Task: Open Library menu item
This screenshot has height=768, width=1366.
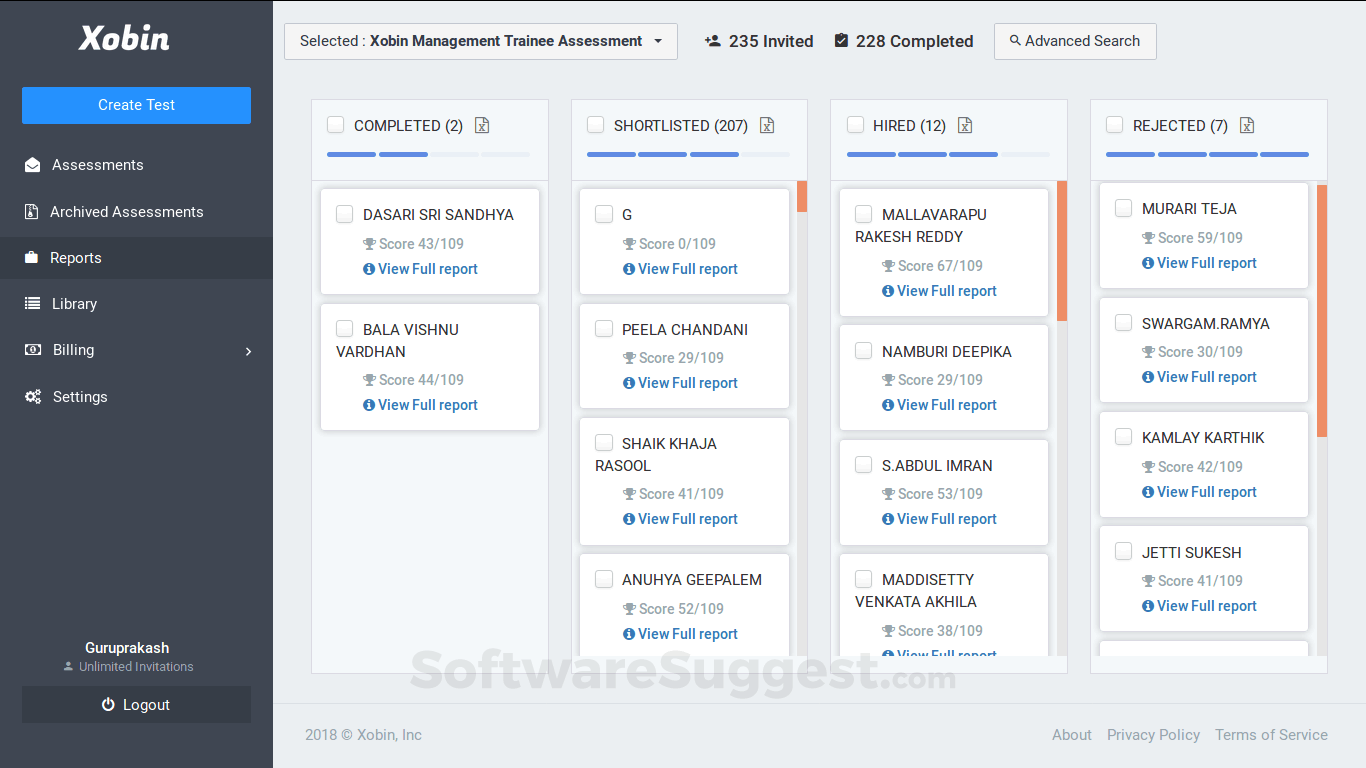Action: [136, 304]
